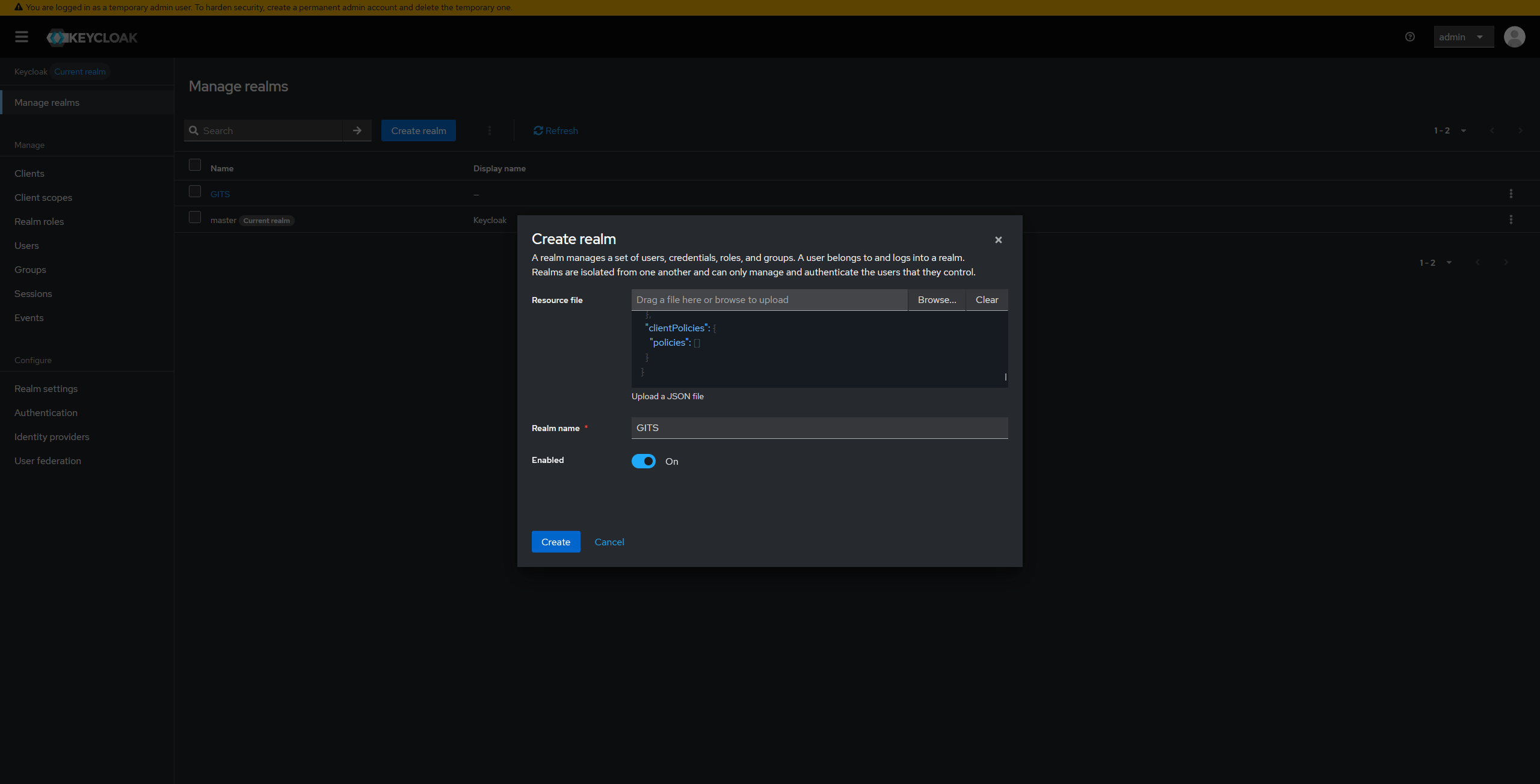Click the resource file drag-and-drop field

[x=769, y=299]
